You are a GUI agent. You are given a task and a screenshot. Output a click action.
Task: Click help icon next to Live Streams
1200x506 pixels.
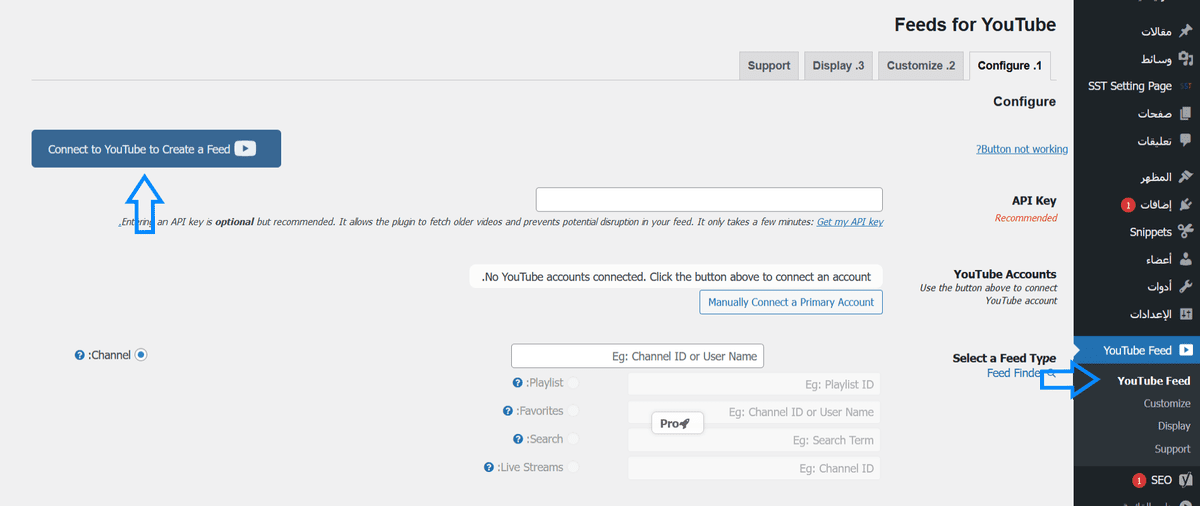coord(489,467)
